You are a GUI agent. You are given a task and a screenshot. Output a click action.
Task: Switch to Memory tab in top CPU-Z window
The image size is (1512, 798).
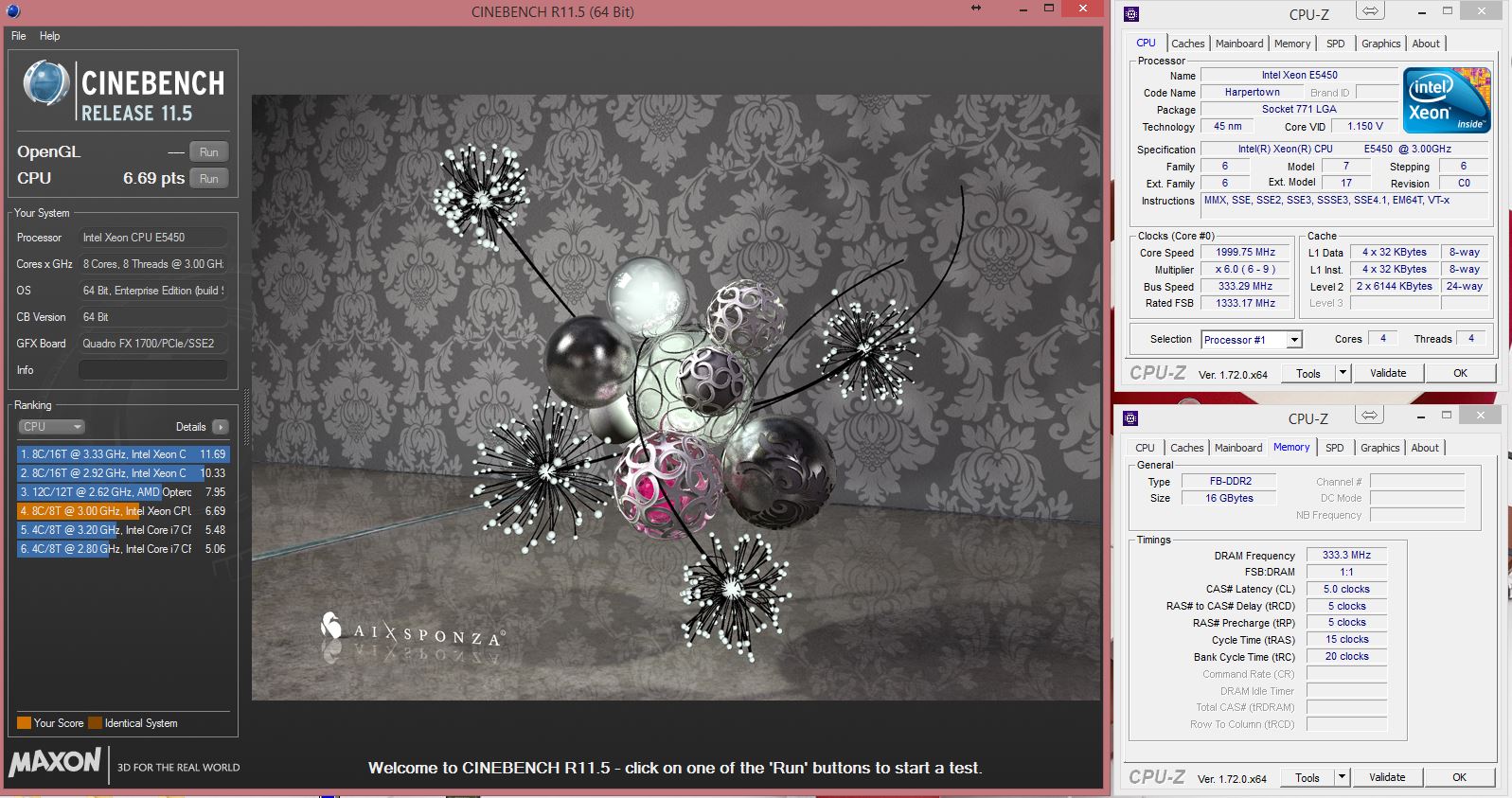pos(1292,44)
